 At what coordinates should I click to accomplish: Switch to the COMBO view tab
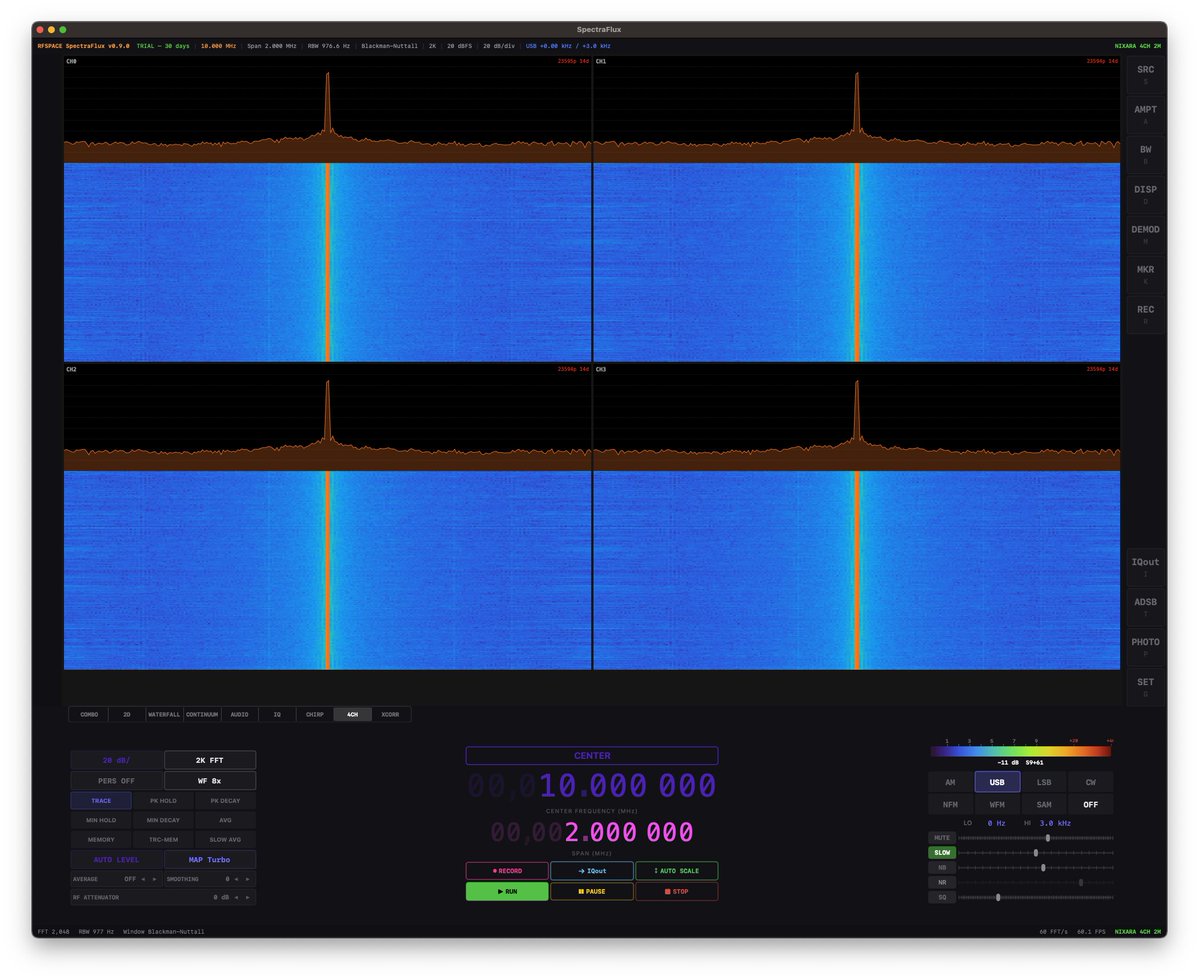click(x=89, y=715)
